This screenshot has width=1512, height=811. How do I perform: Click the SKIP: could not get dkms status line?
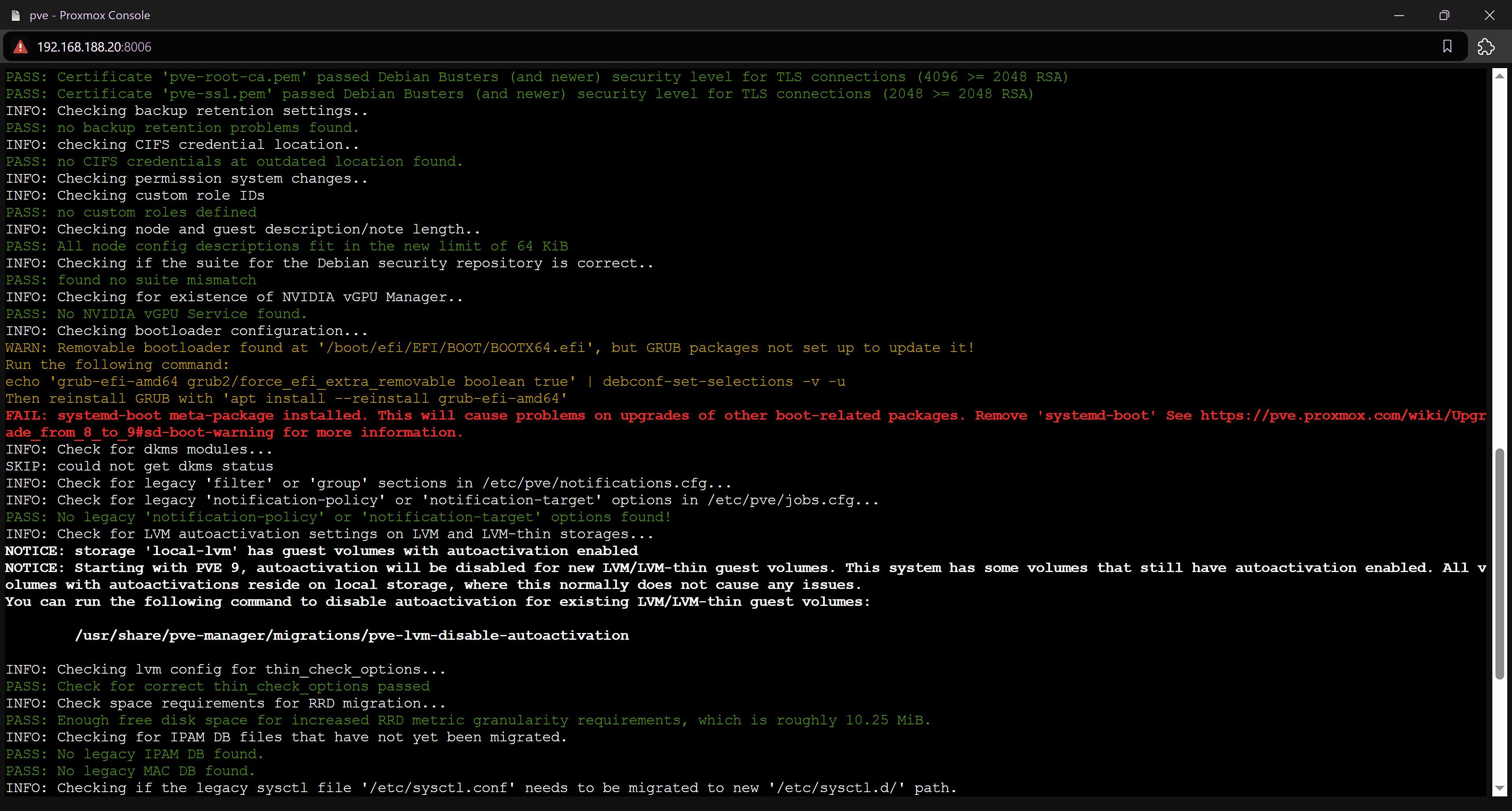point(139,466)
